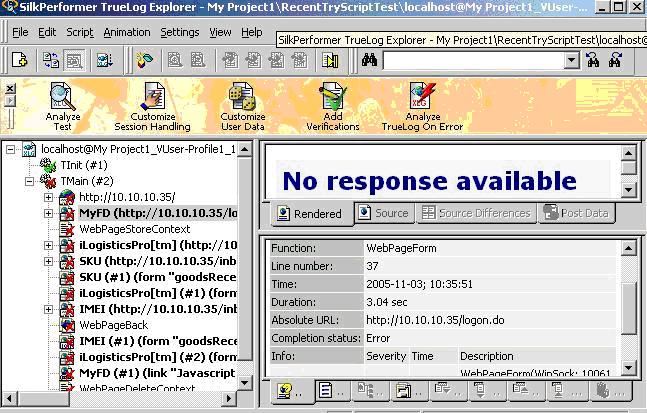Collapse the localhost@My Project1 root node
Viewport: 647px width, 413px height.
coord(11,149)
